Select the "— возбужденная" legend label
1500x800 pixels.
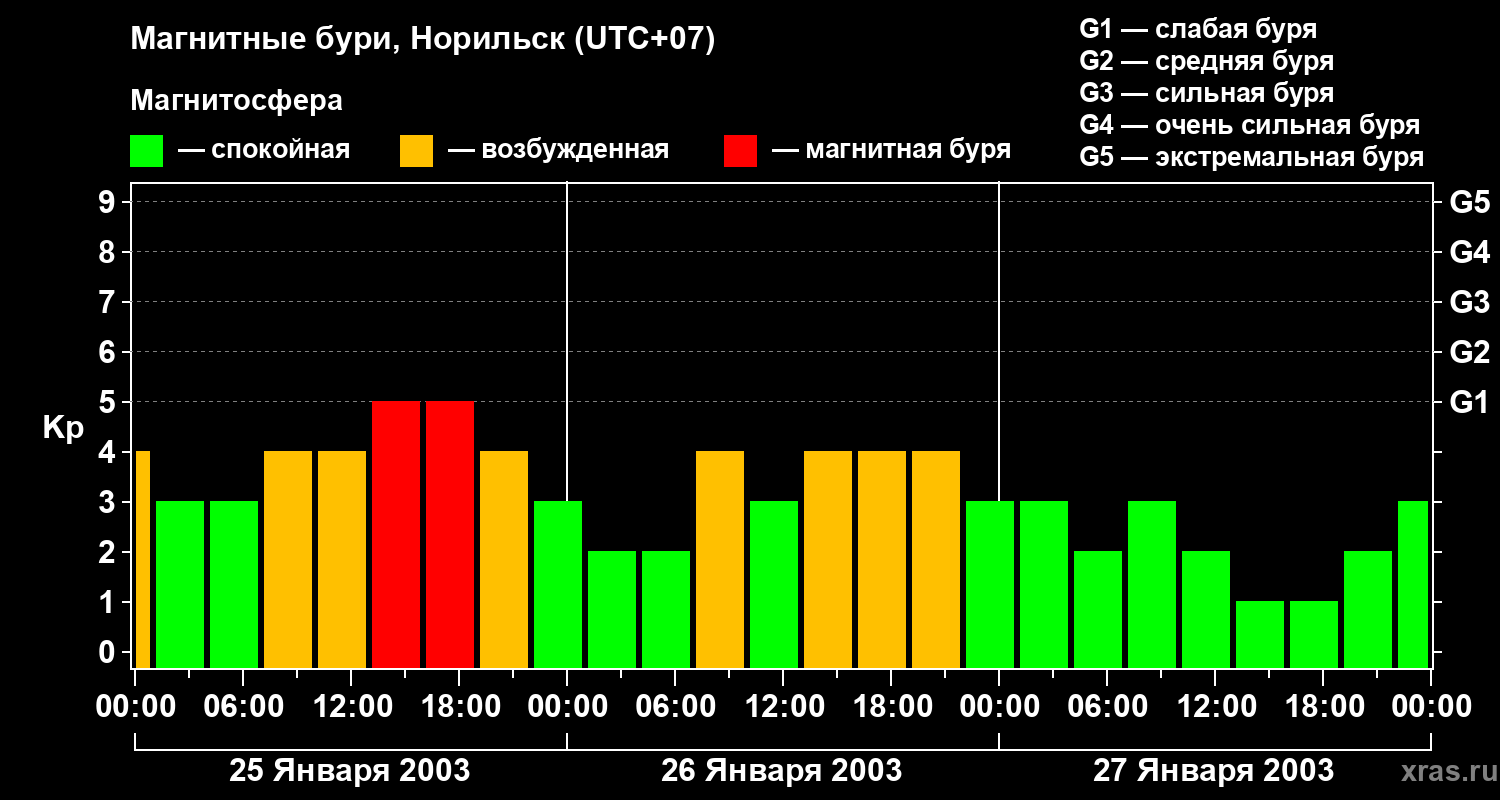point(559,150)
